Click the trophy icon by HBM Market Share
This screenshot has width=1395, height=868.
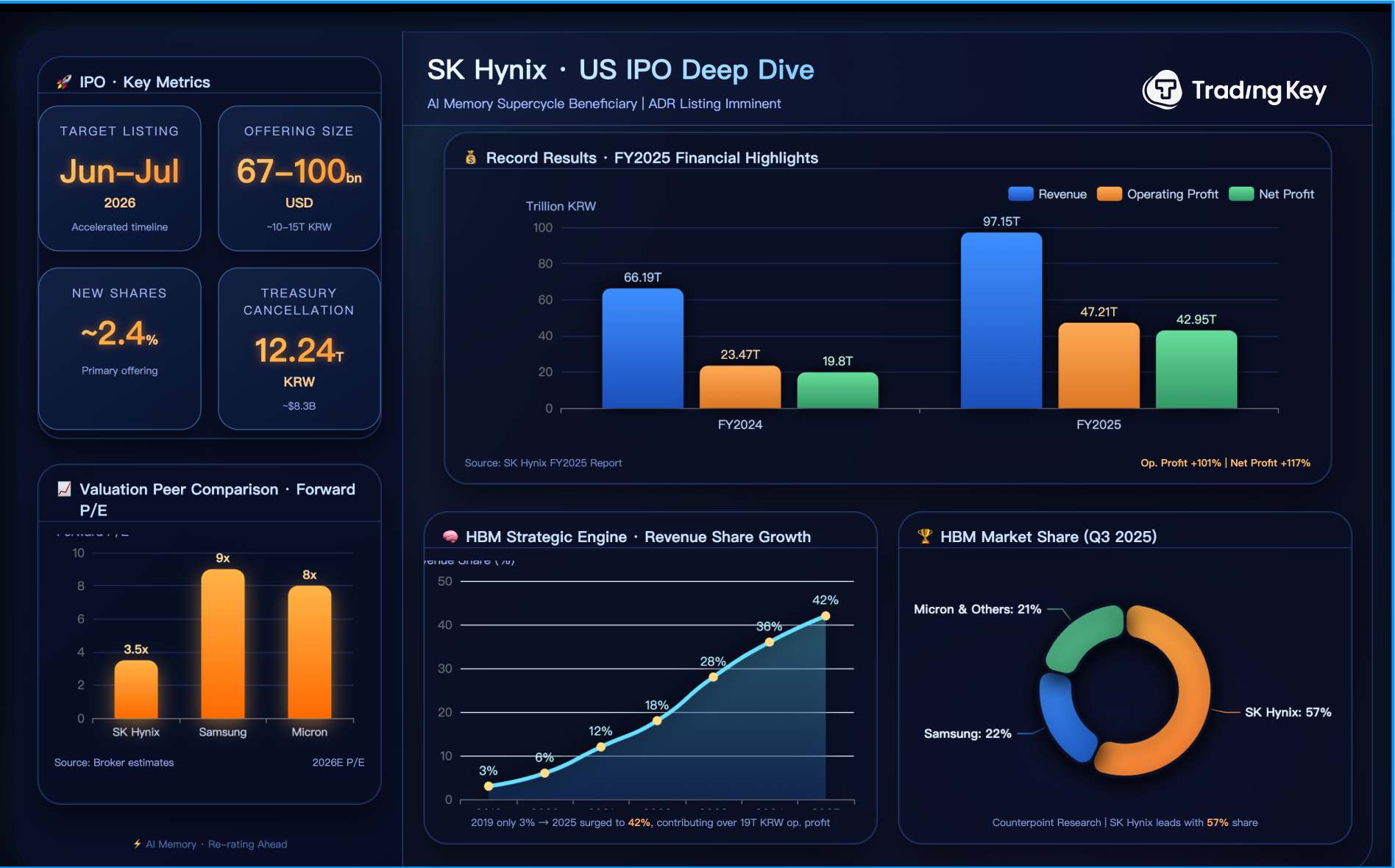click(925, 536)
